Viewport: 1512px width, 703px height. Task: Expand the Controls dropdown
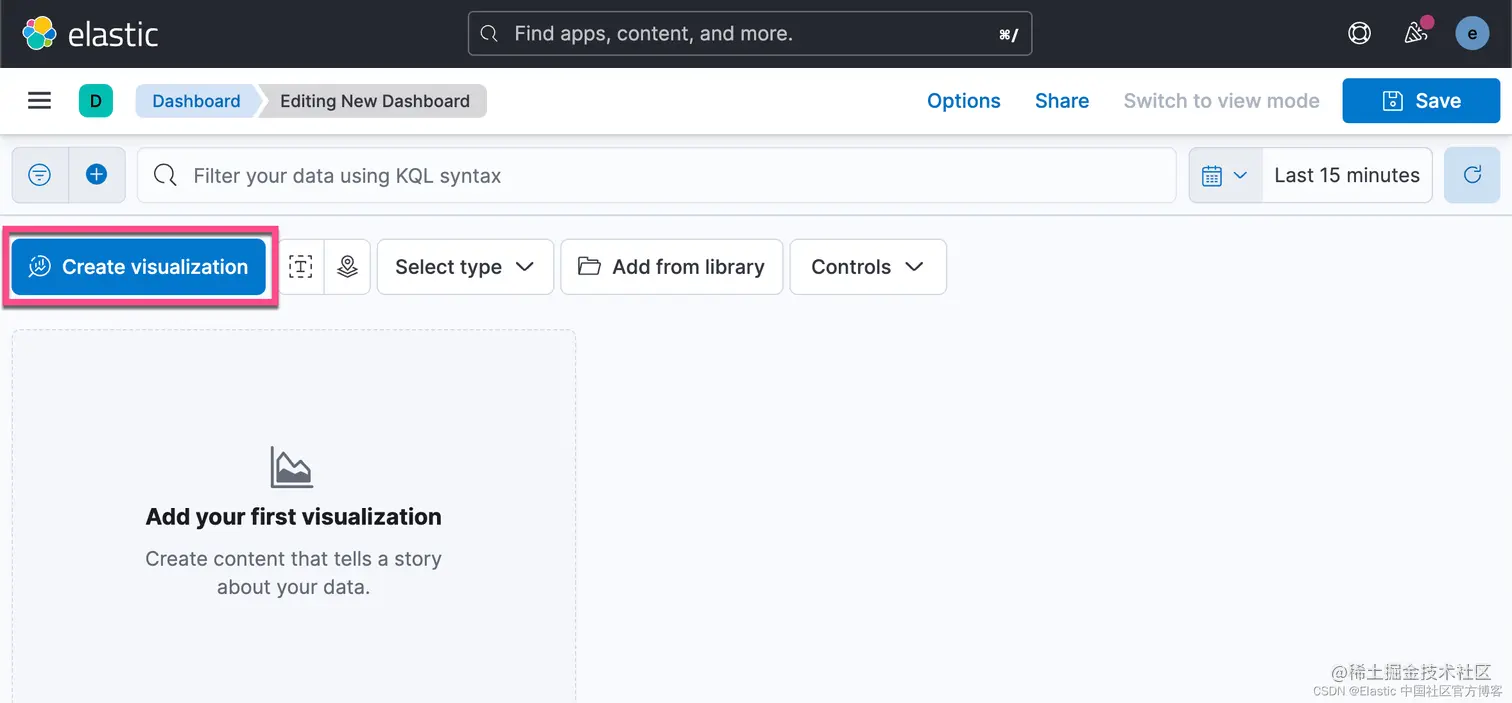[867, 267]
